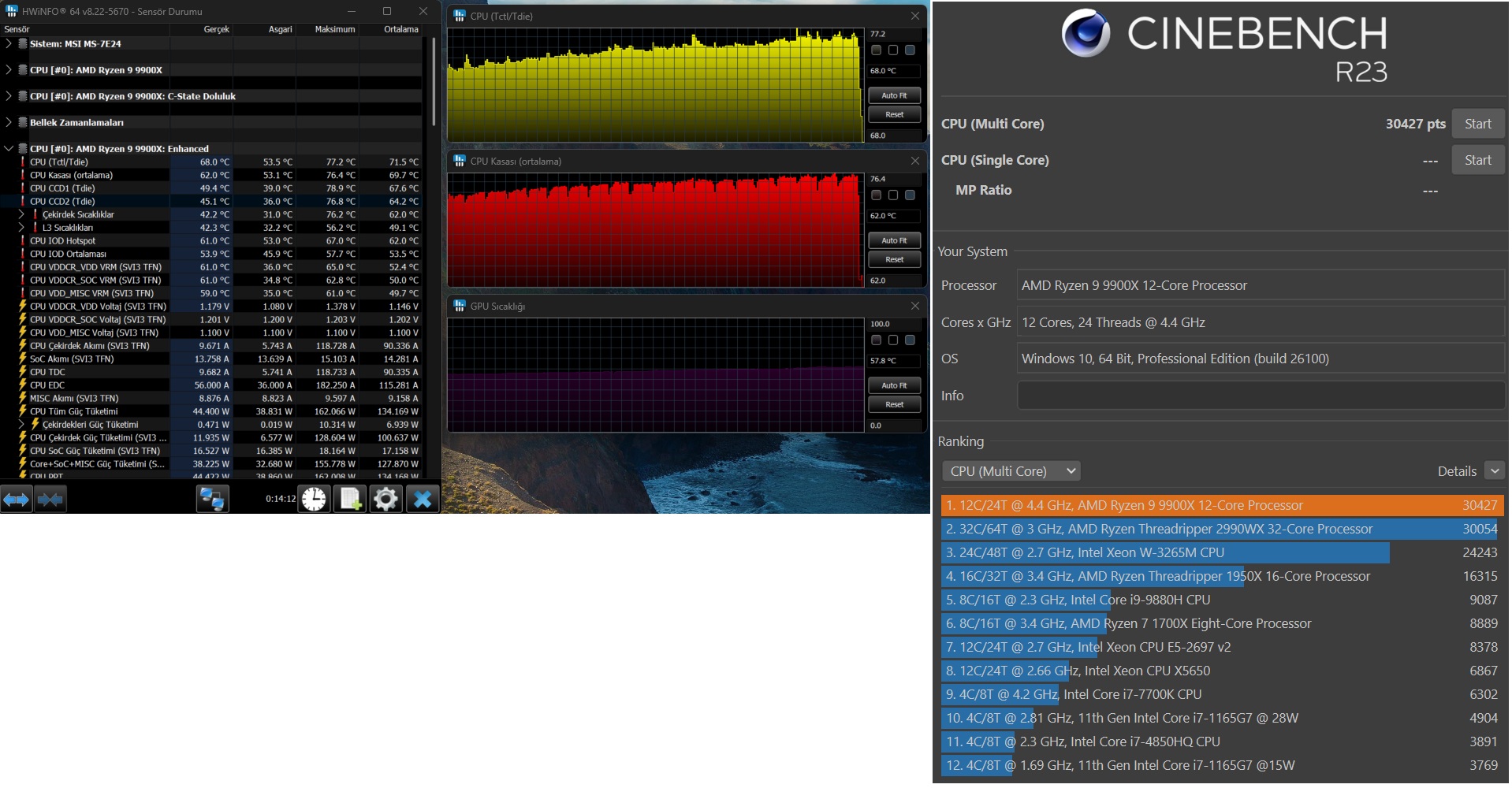Click Auto Fit in CPU Kasası graph
This screenshot has width=1512, height=788.
[x=894, y=240]
